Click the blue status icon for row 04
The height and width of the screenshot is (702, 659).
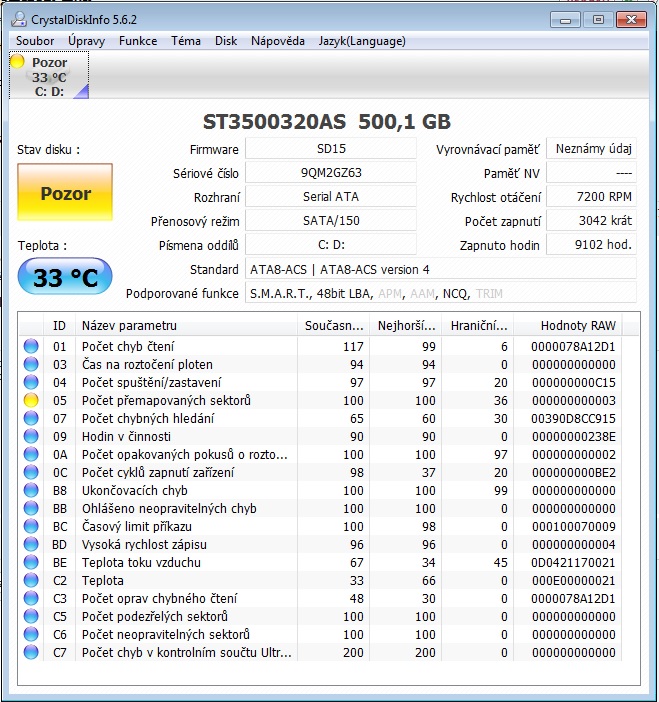[31, 382]
